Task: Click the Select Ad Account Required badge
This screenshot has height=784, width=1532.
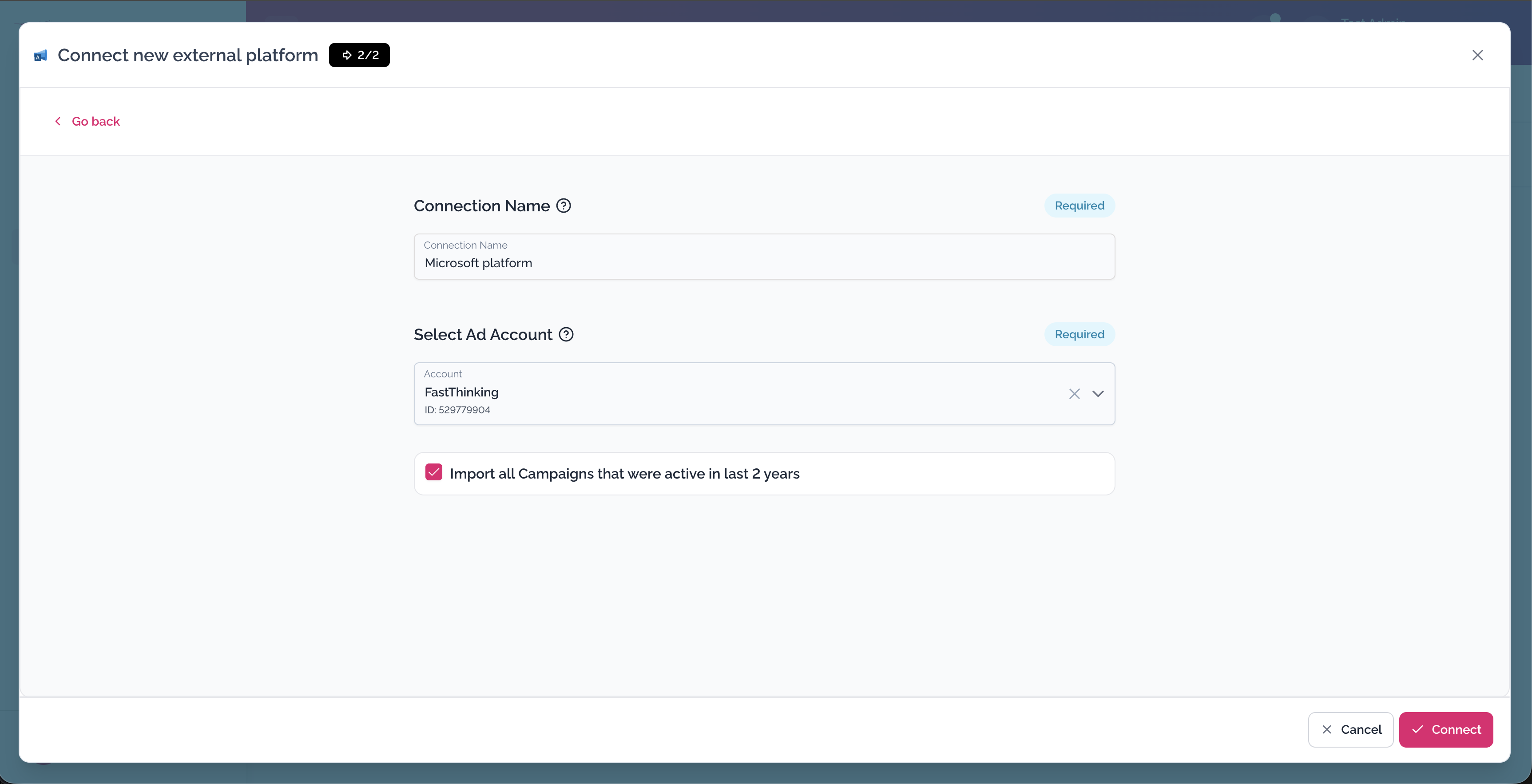Action: (1080, 335)
